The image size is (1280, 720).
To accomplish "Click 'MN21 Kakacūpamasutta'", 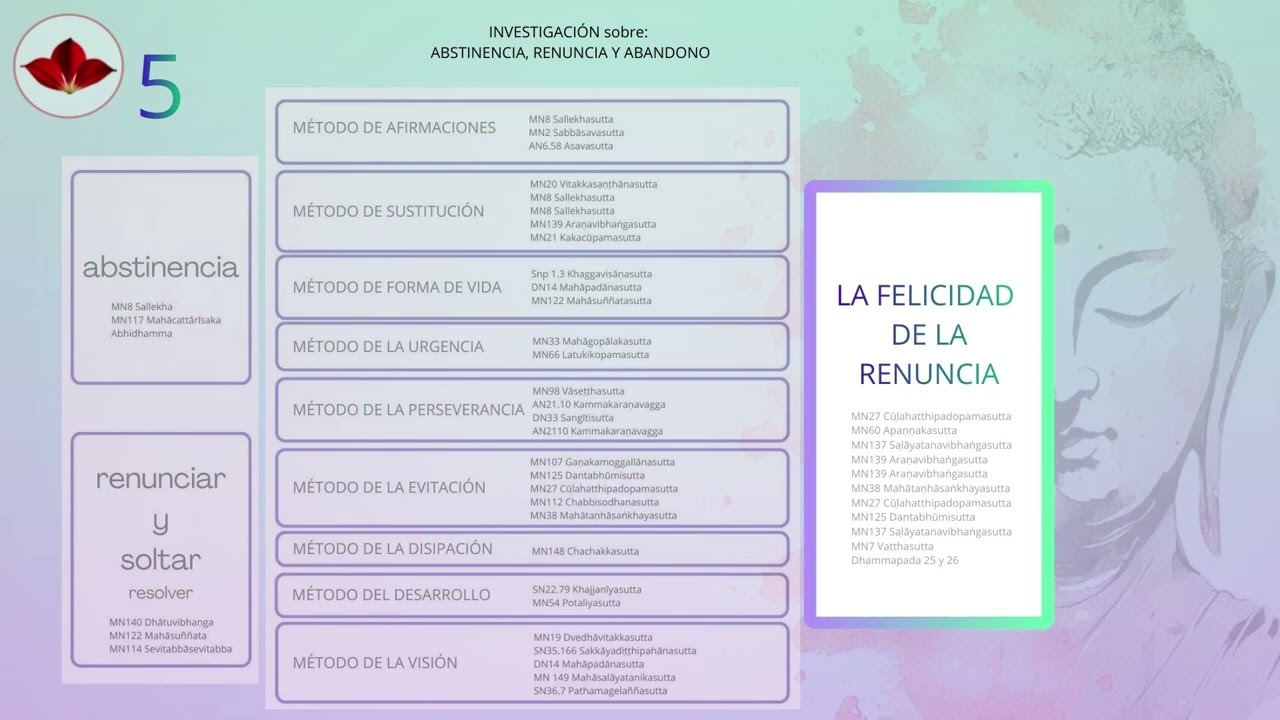I will tap(586, 238).
